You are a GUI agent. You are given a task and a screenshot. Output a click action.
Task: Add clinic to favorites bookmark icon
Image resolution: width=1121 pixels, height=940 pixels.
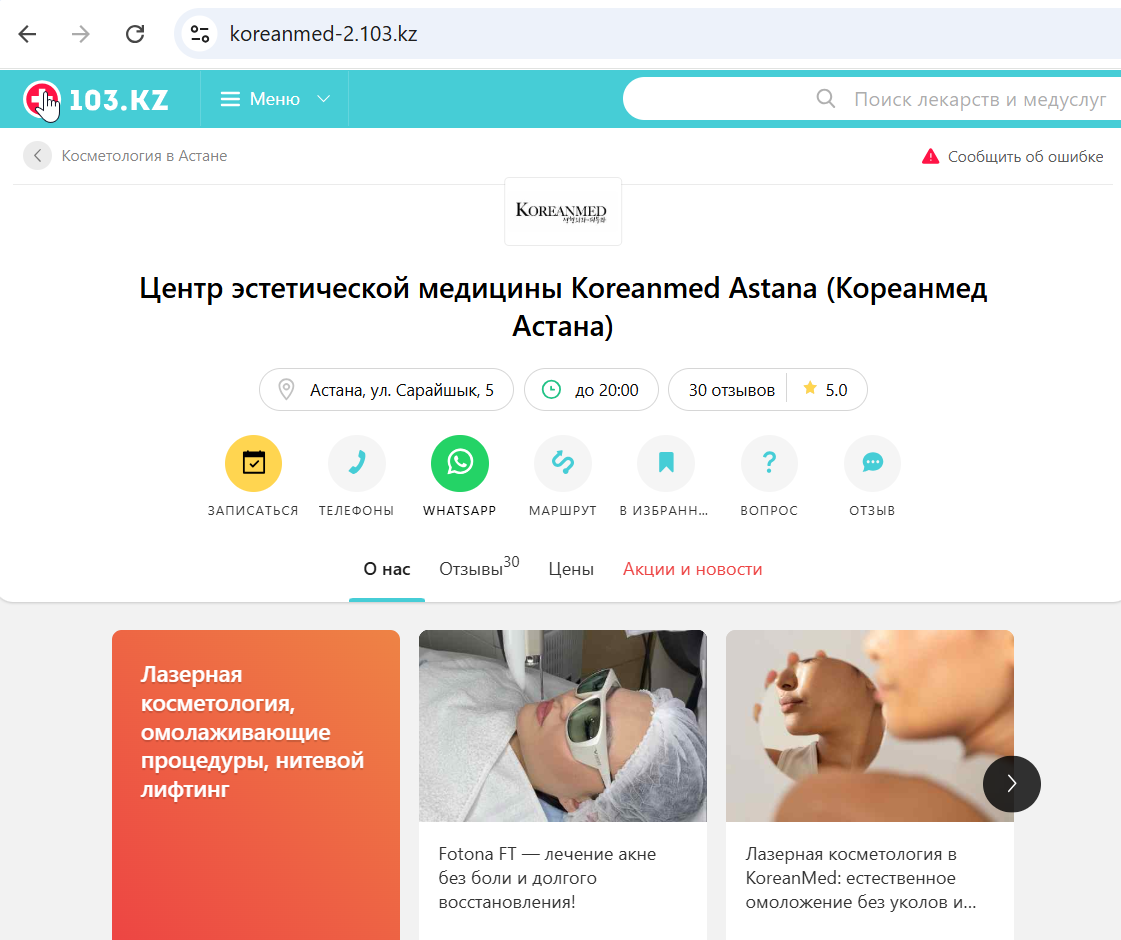pyautogui.click(x=666, y=463)
